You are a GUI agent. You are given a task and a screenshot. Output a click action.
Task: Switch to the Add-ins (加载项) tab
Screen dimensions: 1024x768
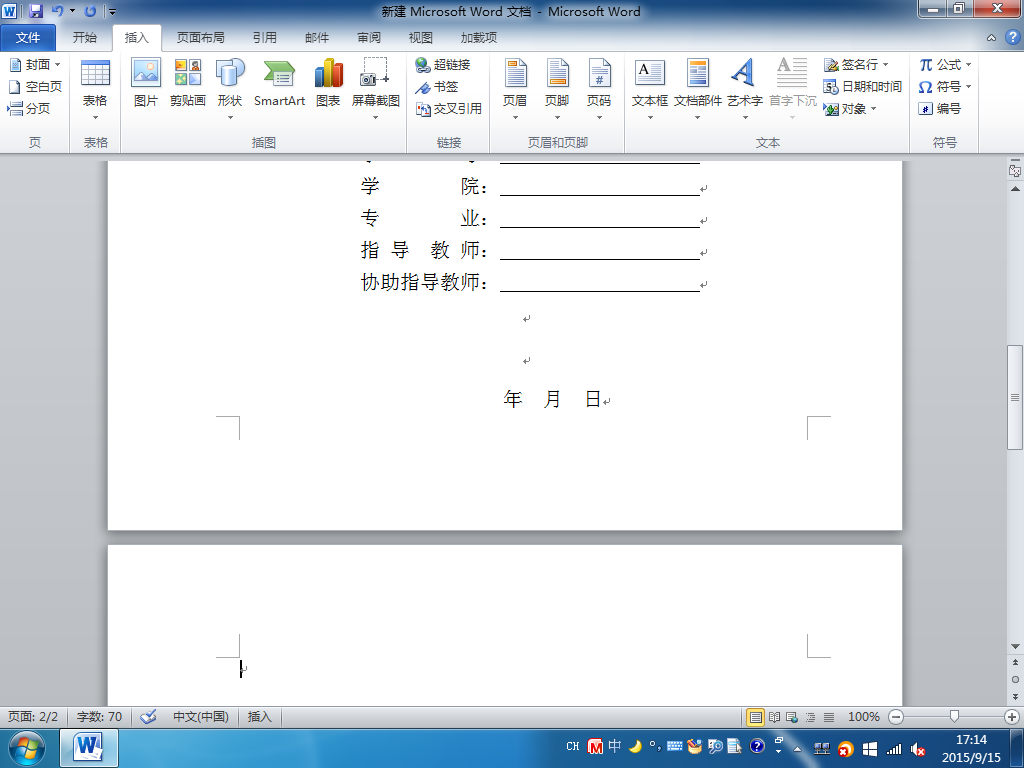[479, 37]
